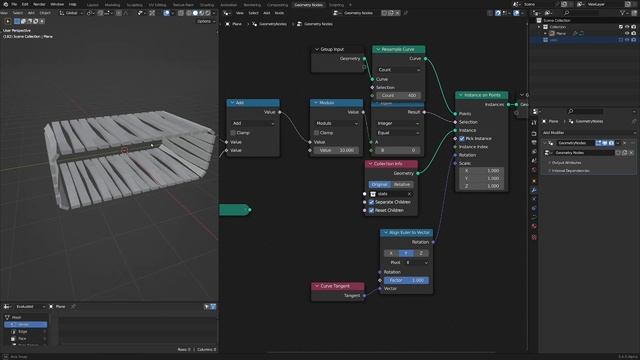This screenshot has height=360, width=640.
Task: Click the Geometry Nodes node tree name field
Action: [x=358, y=13]
